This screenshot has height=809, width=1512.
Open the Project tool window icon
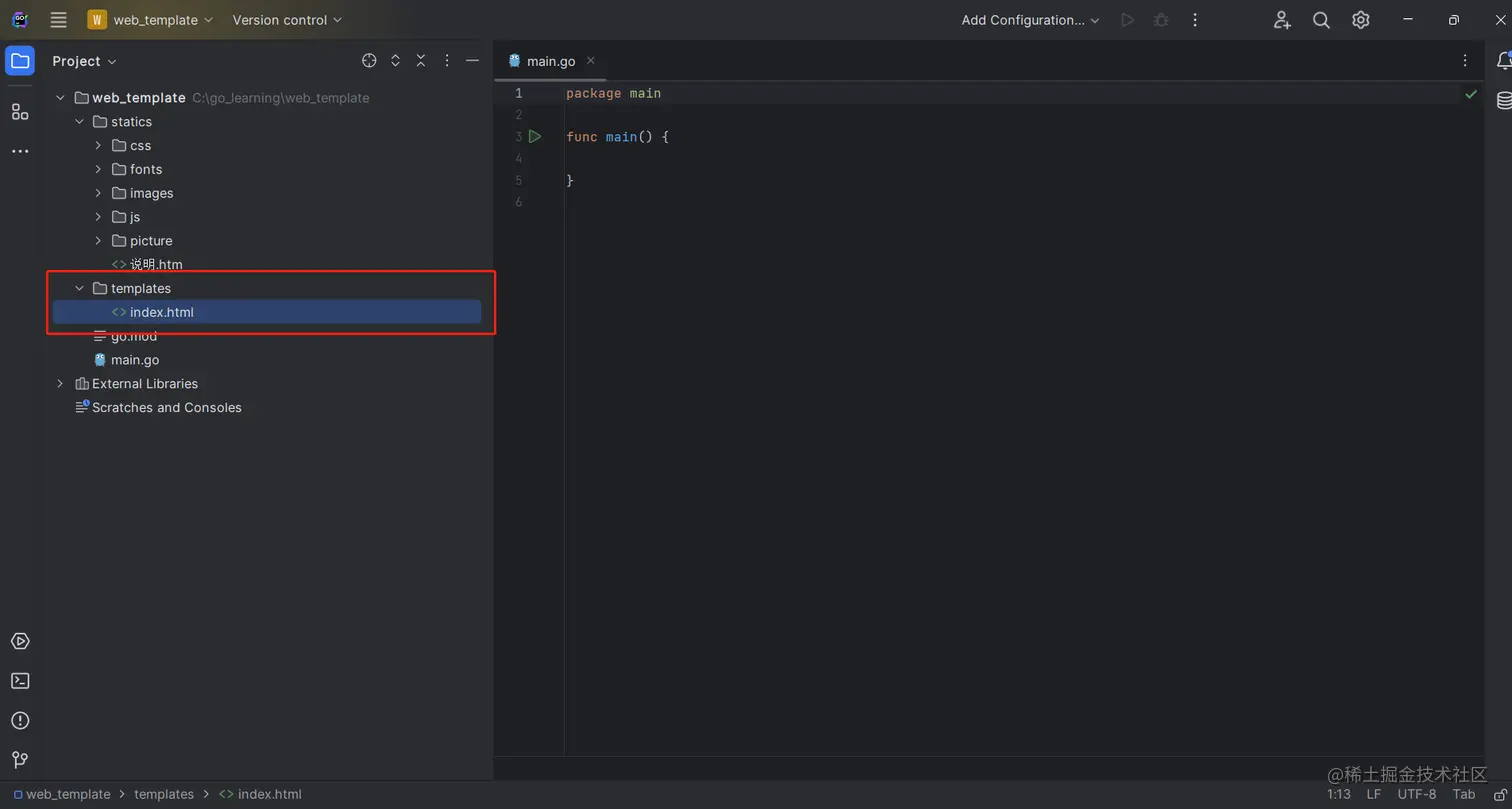pos(20,61)
